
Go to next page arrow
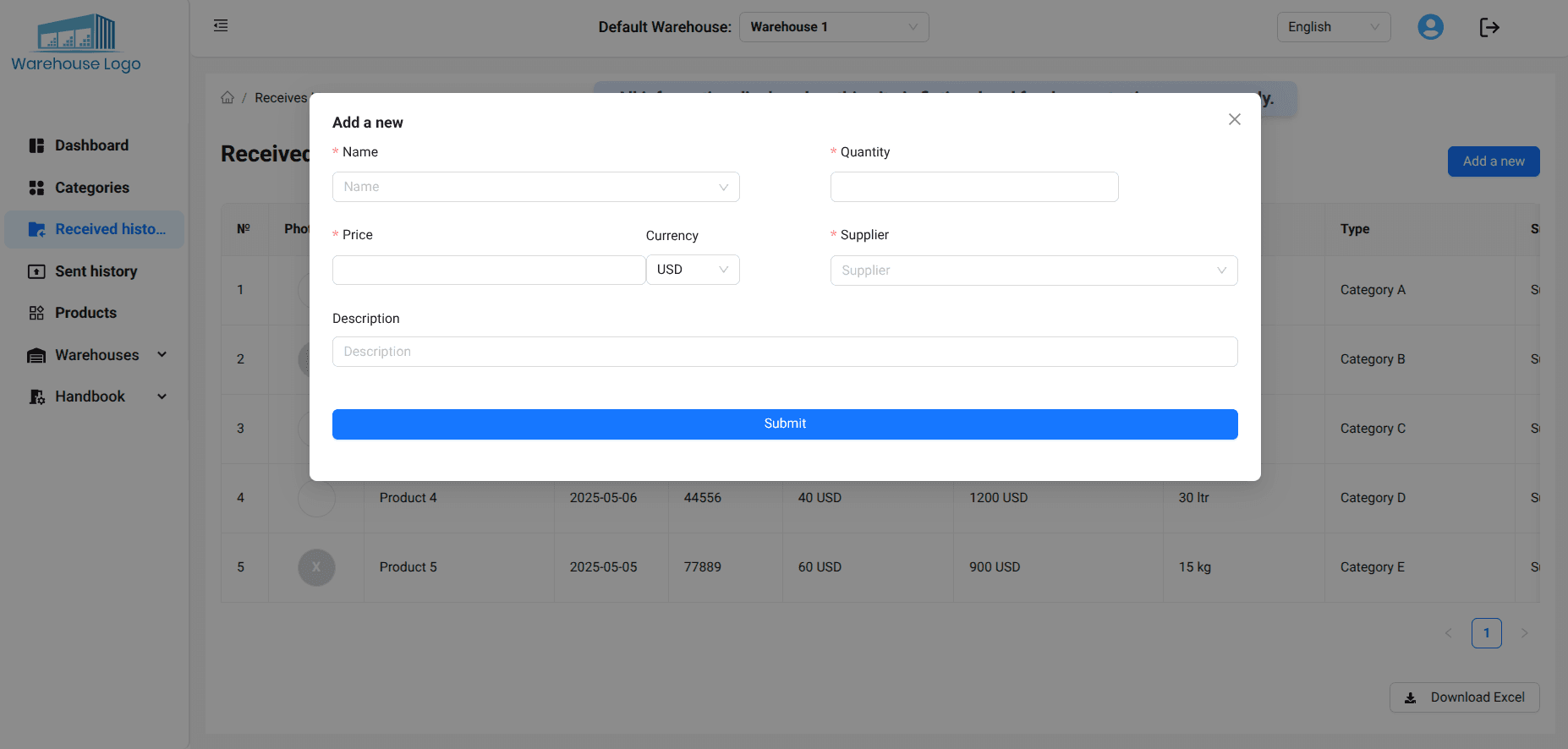pyautogui.click(x=1524, y=633)
